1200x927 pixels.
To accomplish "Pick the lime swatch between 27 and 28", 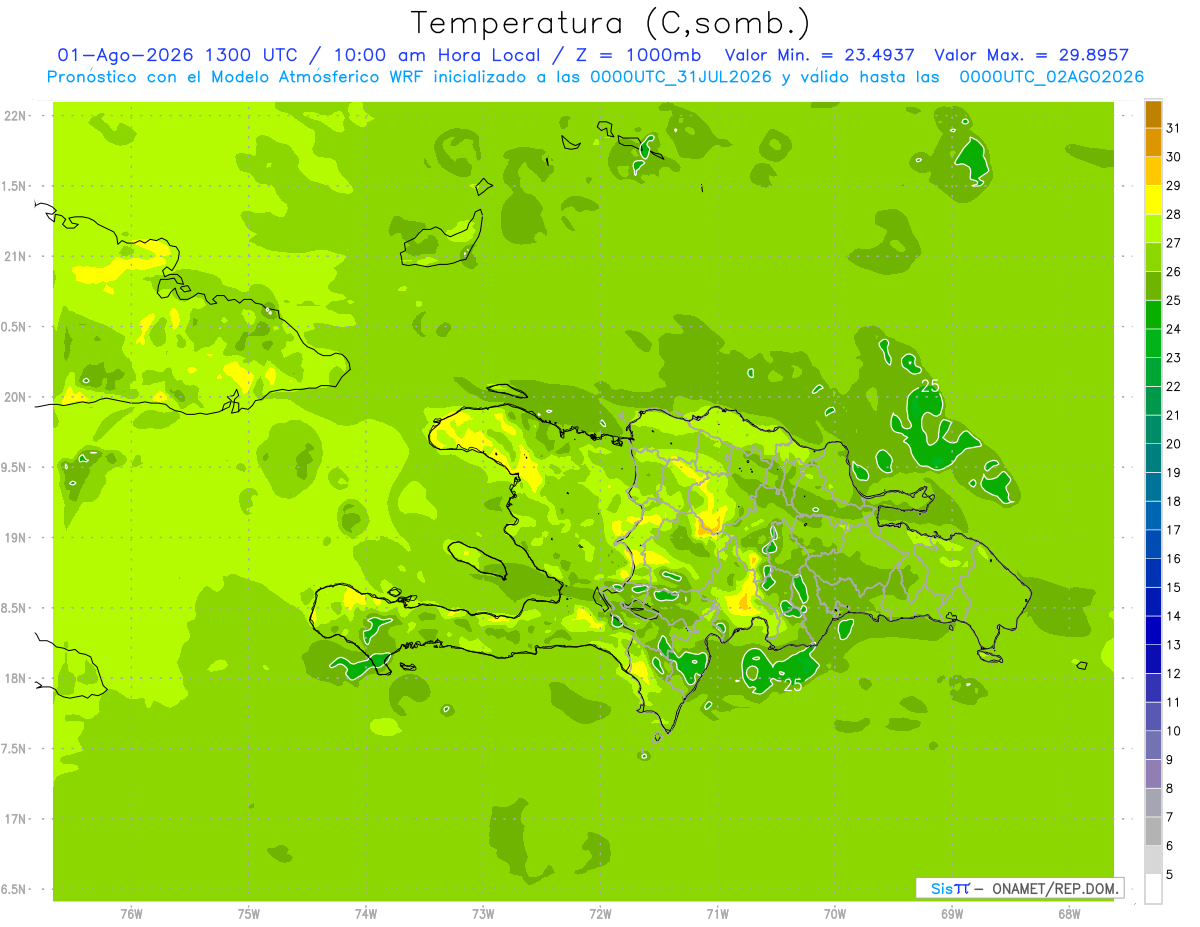I will pos(1153,228).
